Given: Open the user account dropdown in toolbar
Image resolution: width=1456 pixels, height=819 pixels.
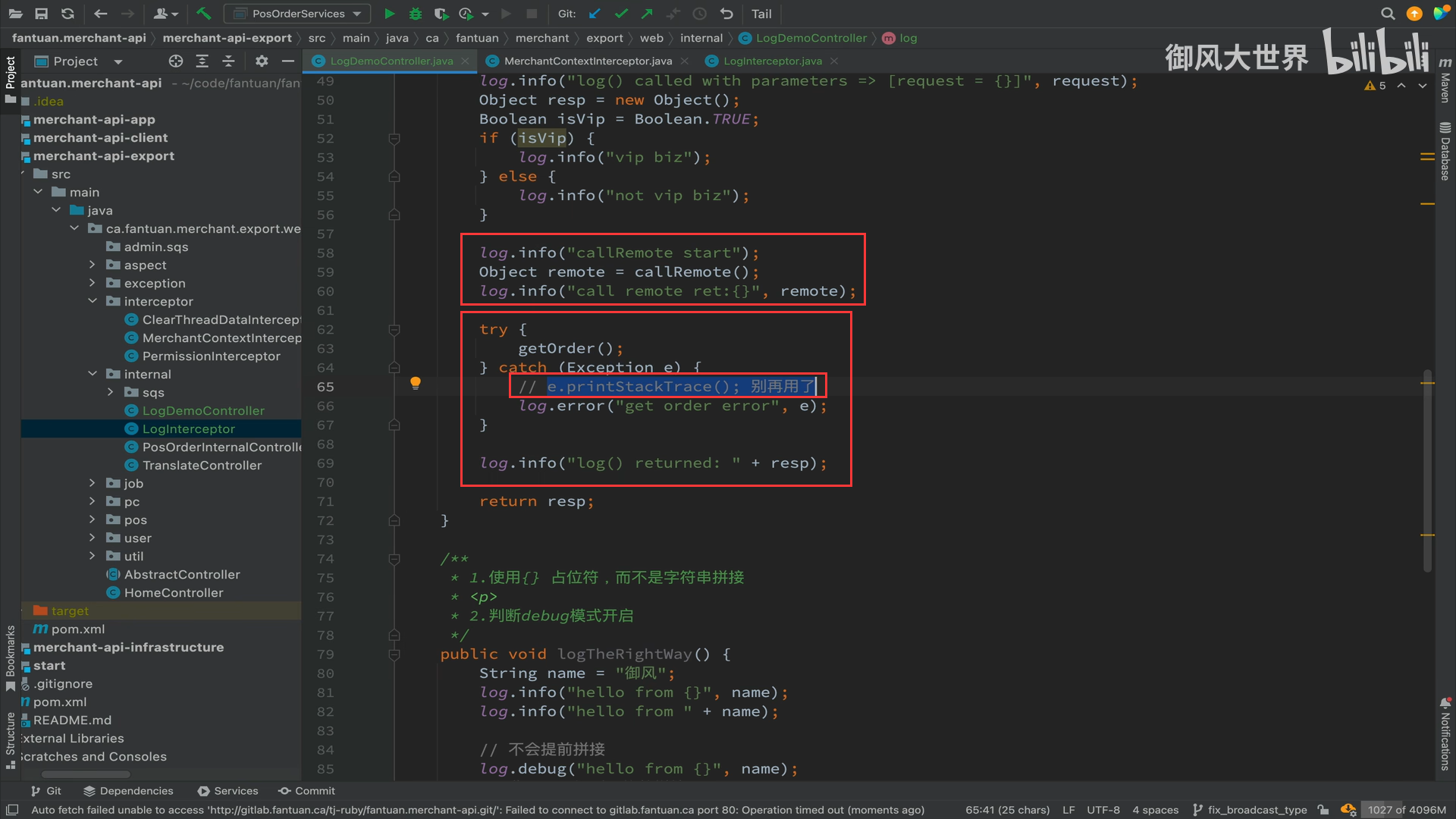Looking at the screenshot, I should click(166, 14).
